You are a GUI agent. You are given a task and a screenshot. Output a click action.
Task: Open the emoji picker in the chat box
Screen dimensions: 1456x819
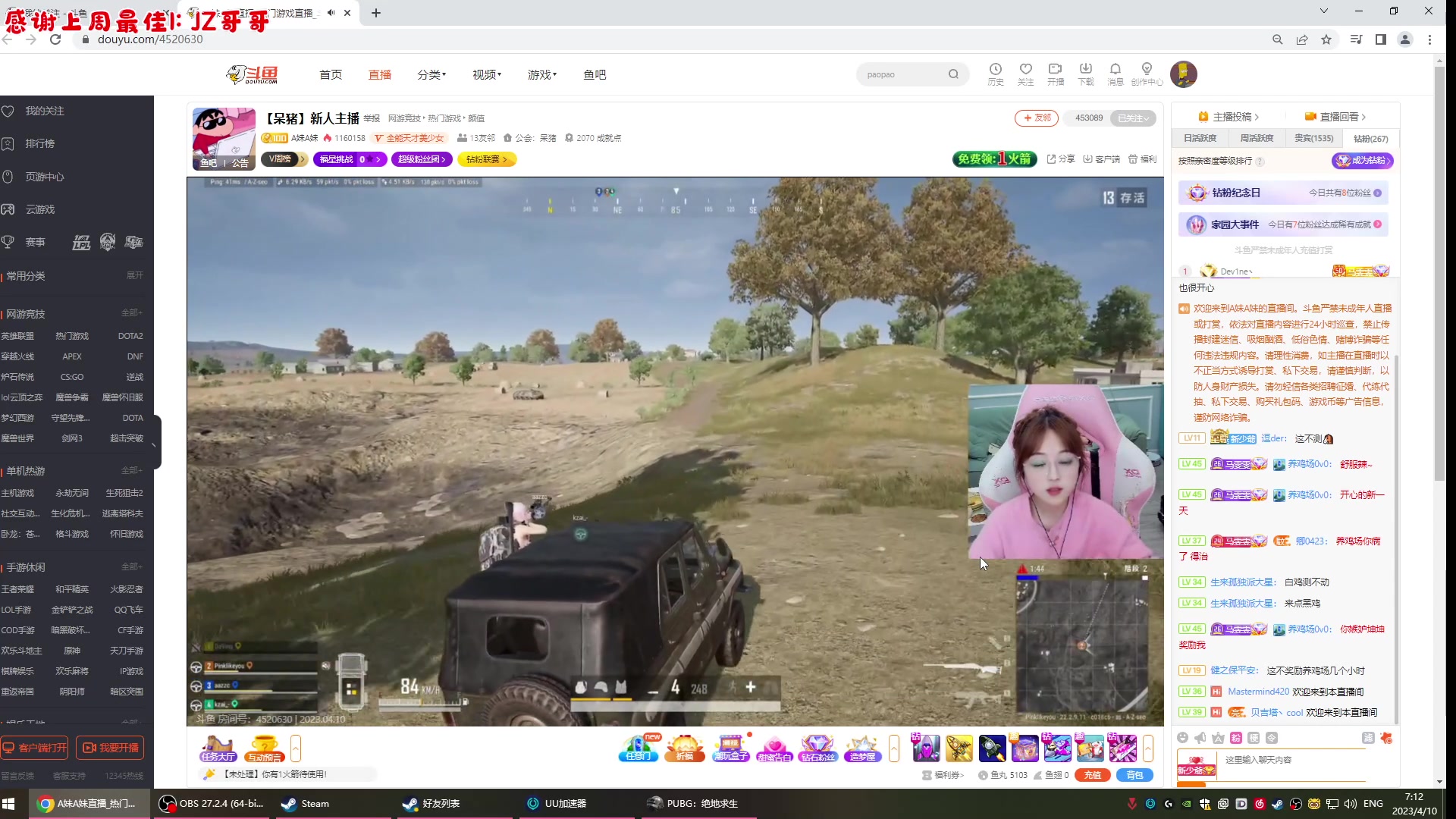point(1183,738)
